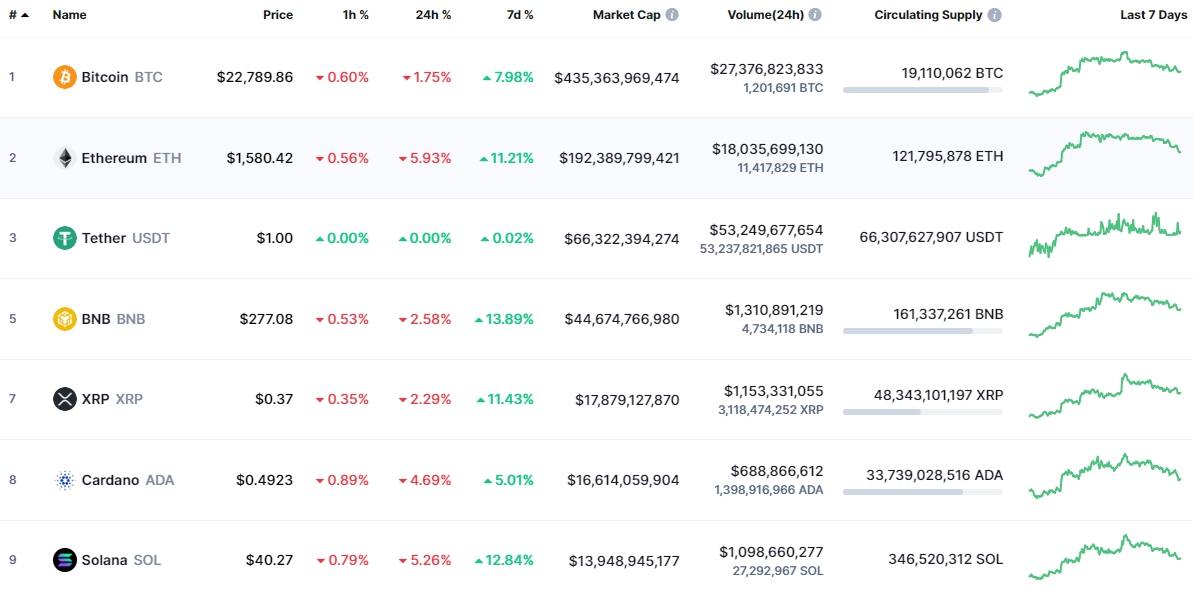Click Solana price $40.27
1193x592 pixels.
(x=269, y=560)
